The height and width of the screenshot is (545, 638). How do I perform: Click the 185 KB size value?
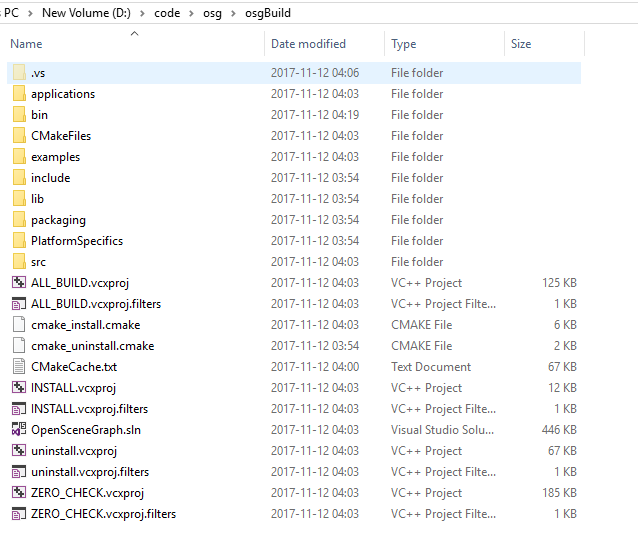point(559,492)
